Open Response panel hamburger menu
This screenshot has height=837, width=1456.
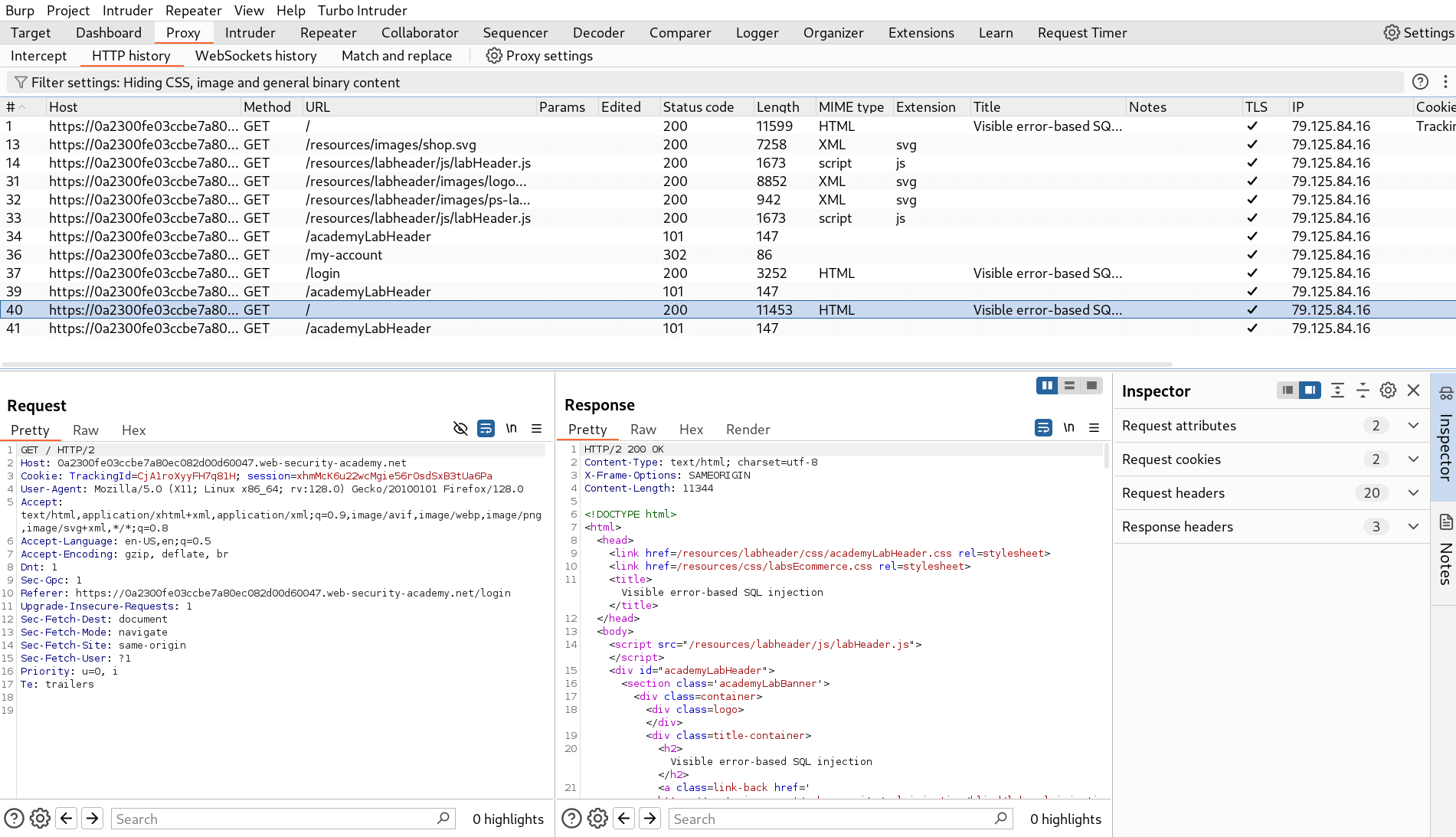click(x=1094, y=428)
